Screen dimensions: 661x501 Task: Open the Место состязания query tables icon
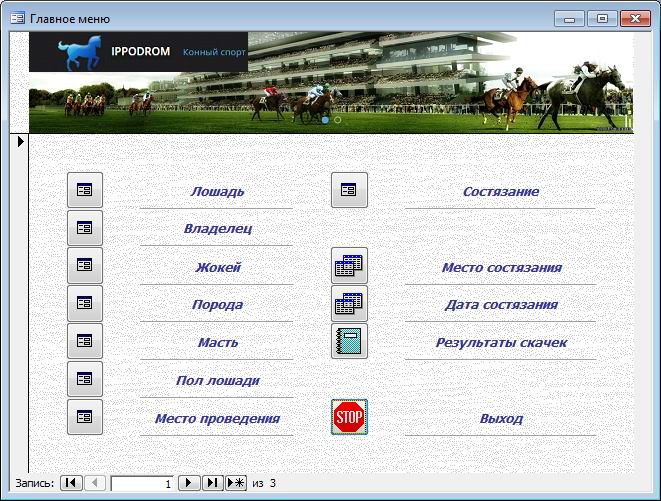click(x=349, y=265)
